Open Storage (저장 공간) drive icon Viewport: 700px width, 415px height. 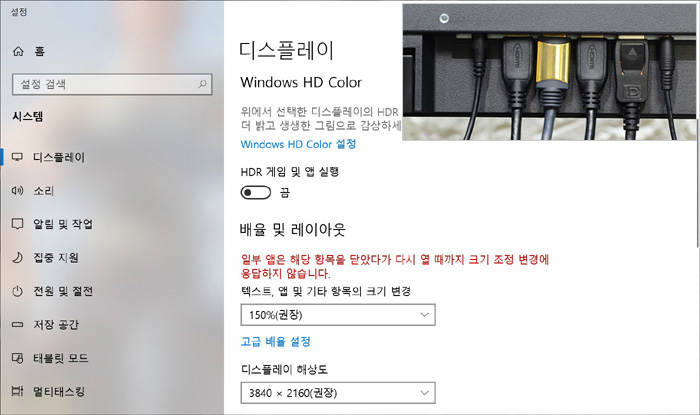17,324
